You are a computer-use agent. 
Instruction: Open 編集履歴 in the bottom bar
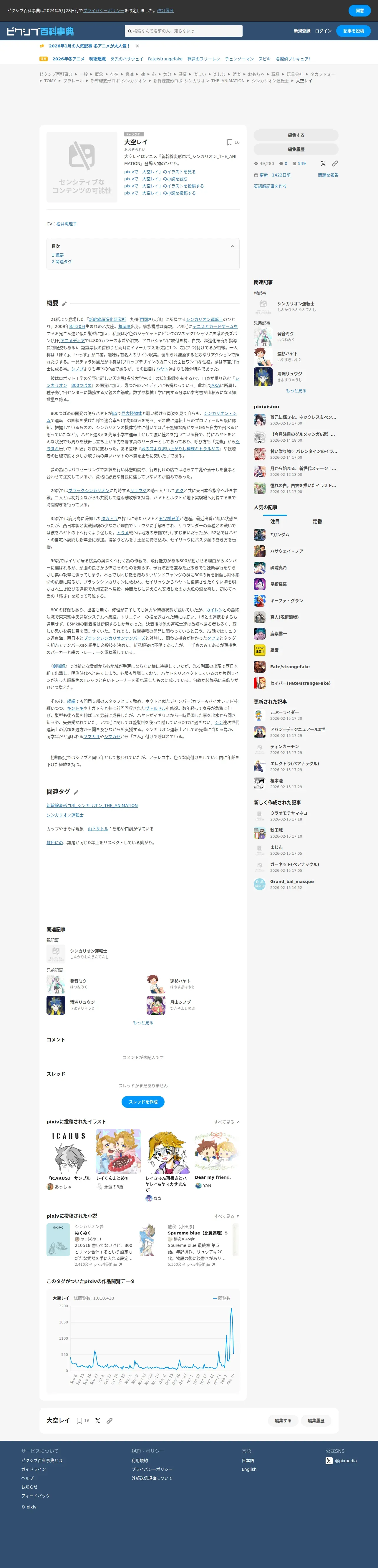[316, 1421]
